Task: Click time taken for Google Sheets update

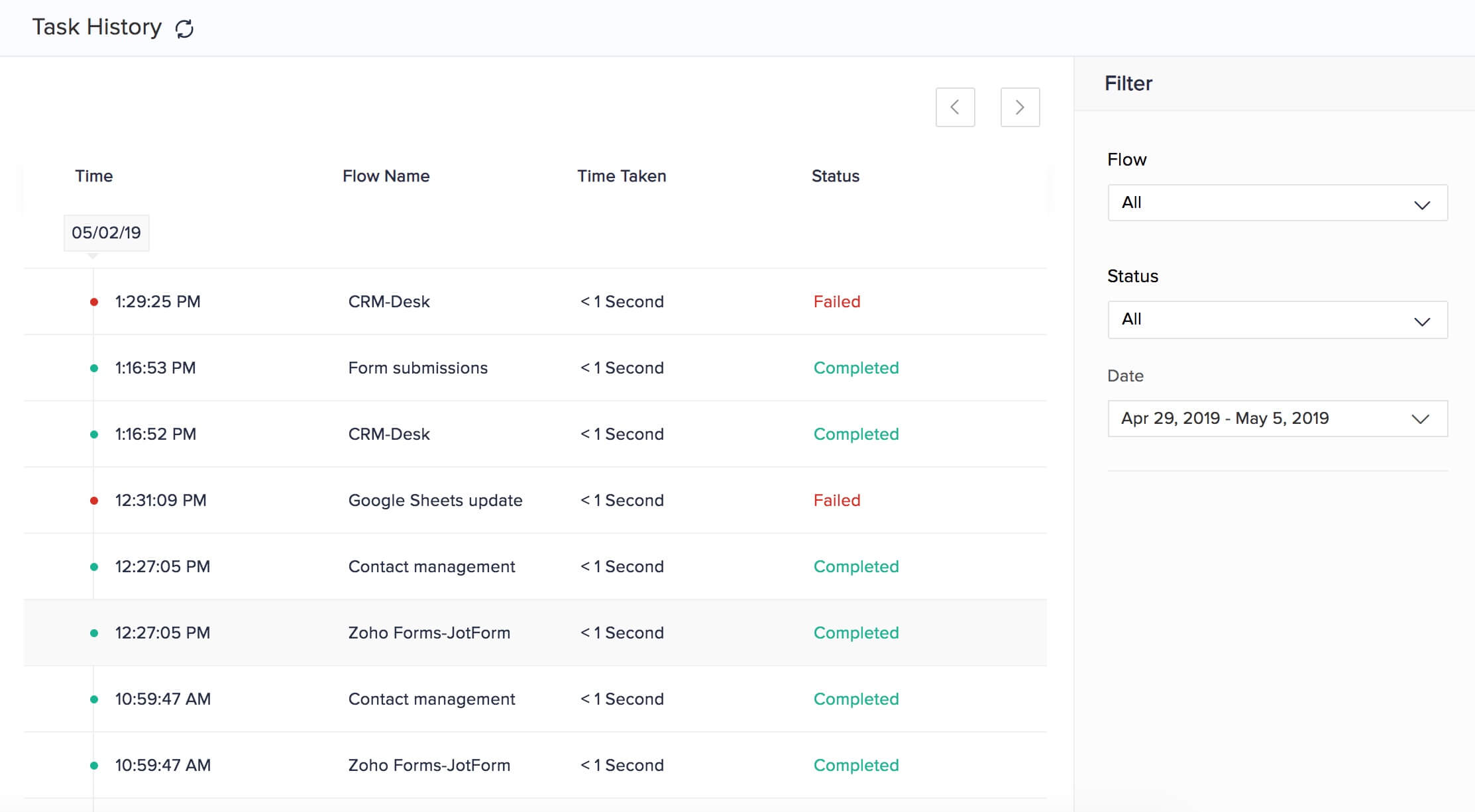Action: pyautogui.click(x=622, y=500)
